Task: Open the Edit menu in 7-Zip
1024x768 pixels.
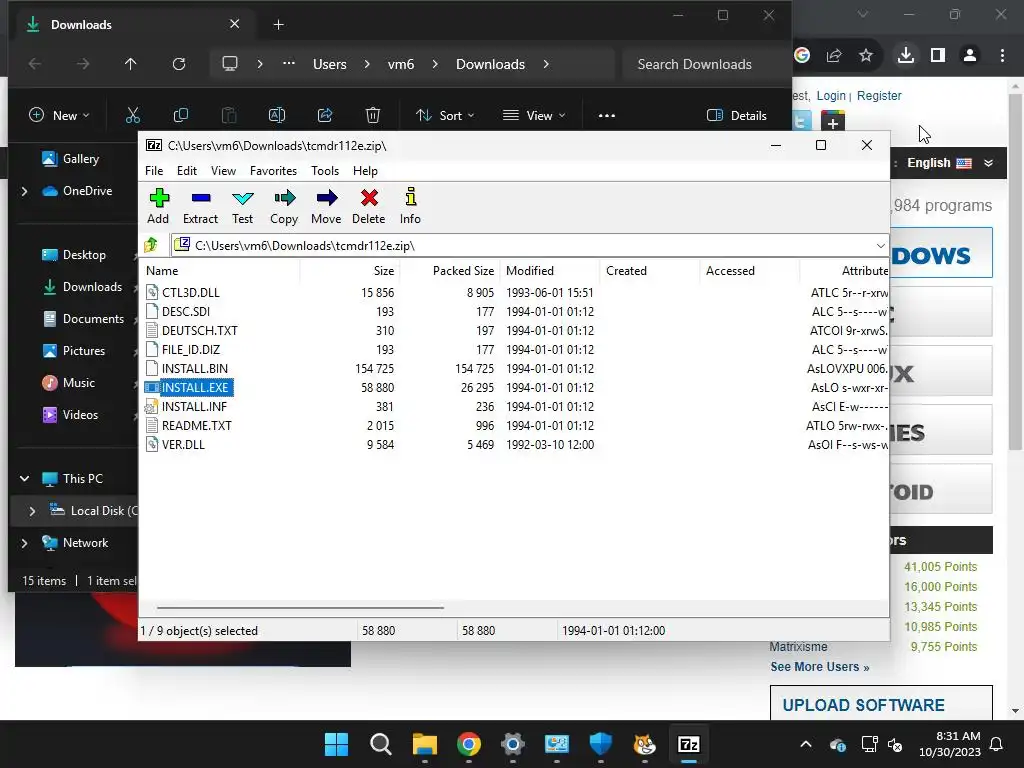Action: [x=187, y=170]
